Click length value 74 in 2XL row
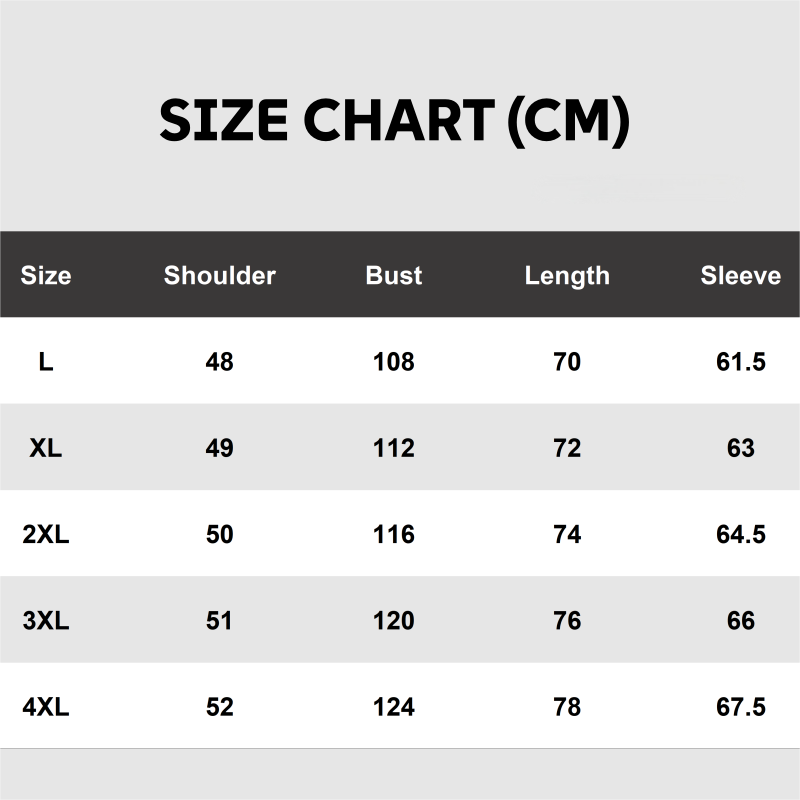The image size is (800, 800). click(567, 534)
